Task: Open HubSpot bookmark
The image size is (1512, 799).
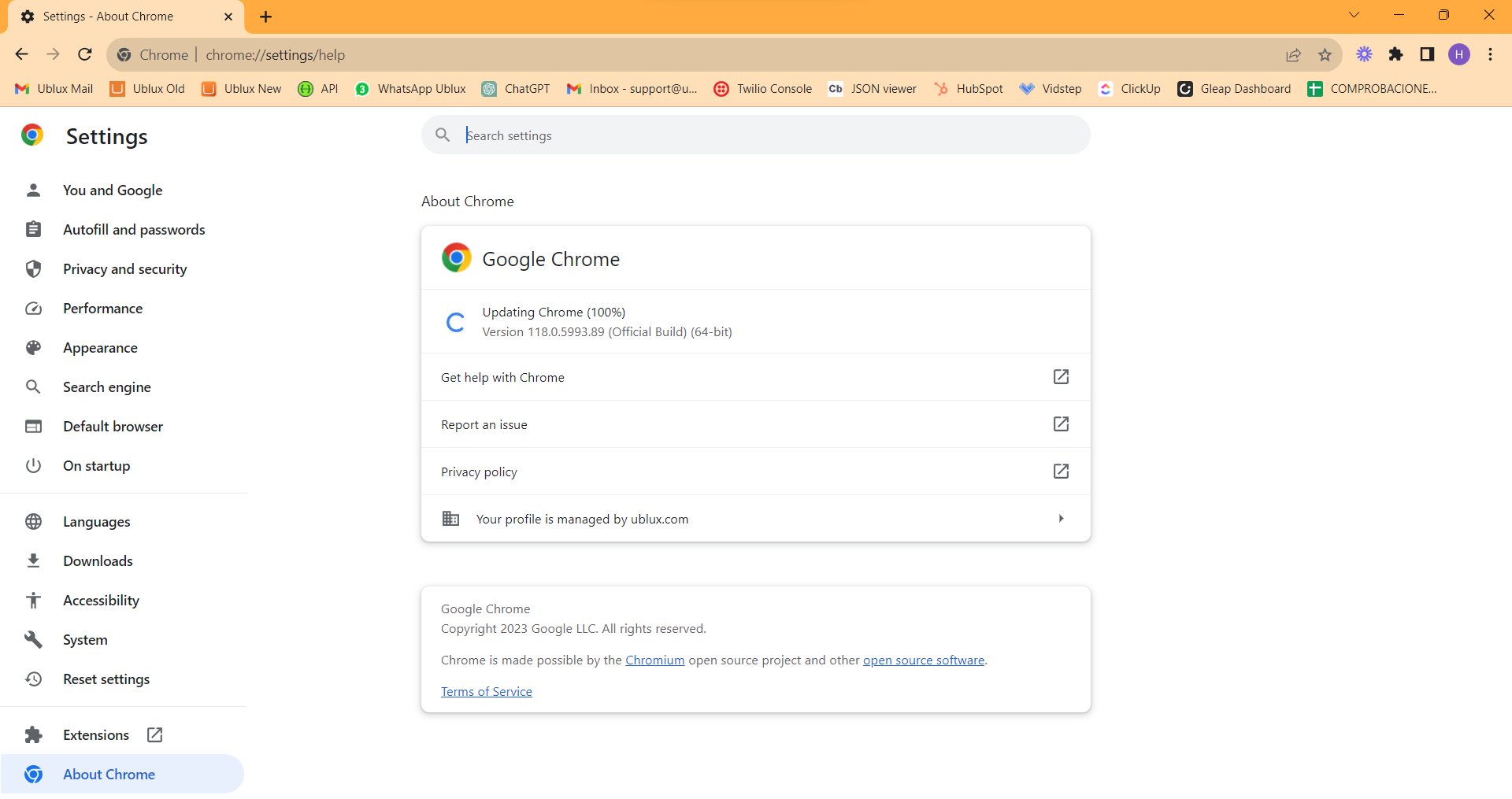Action: tap(969, 89)
